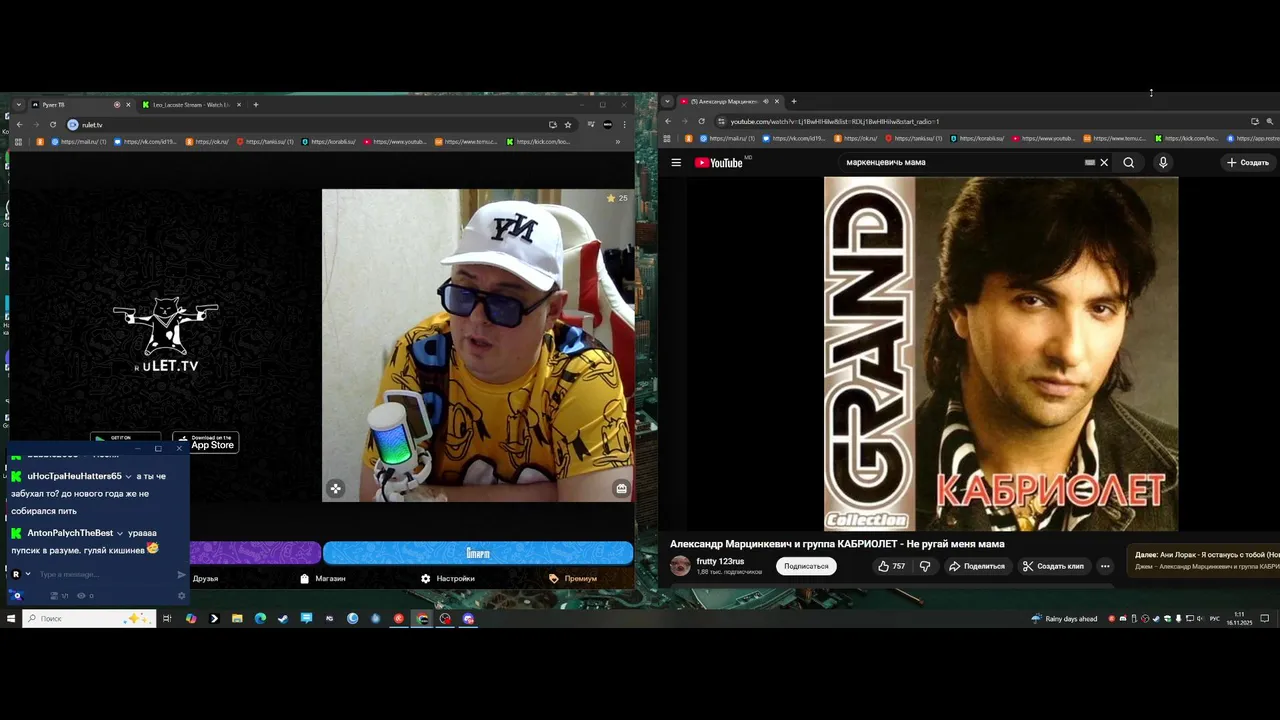Open chat popup settings gear
Image resolution: width=1280 pixels, height=720 pixels.
click(181, 596)
